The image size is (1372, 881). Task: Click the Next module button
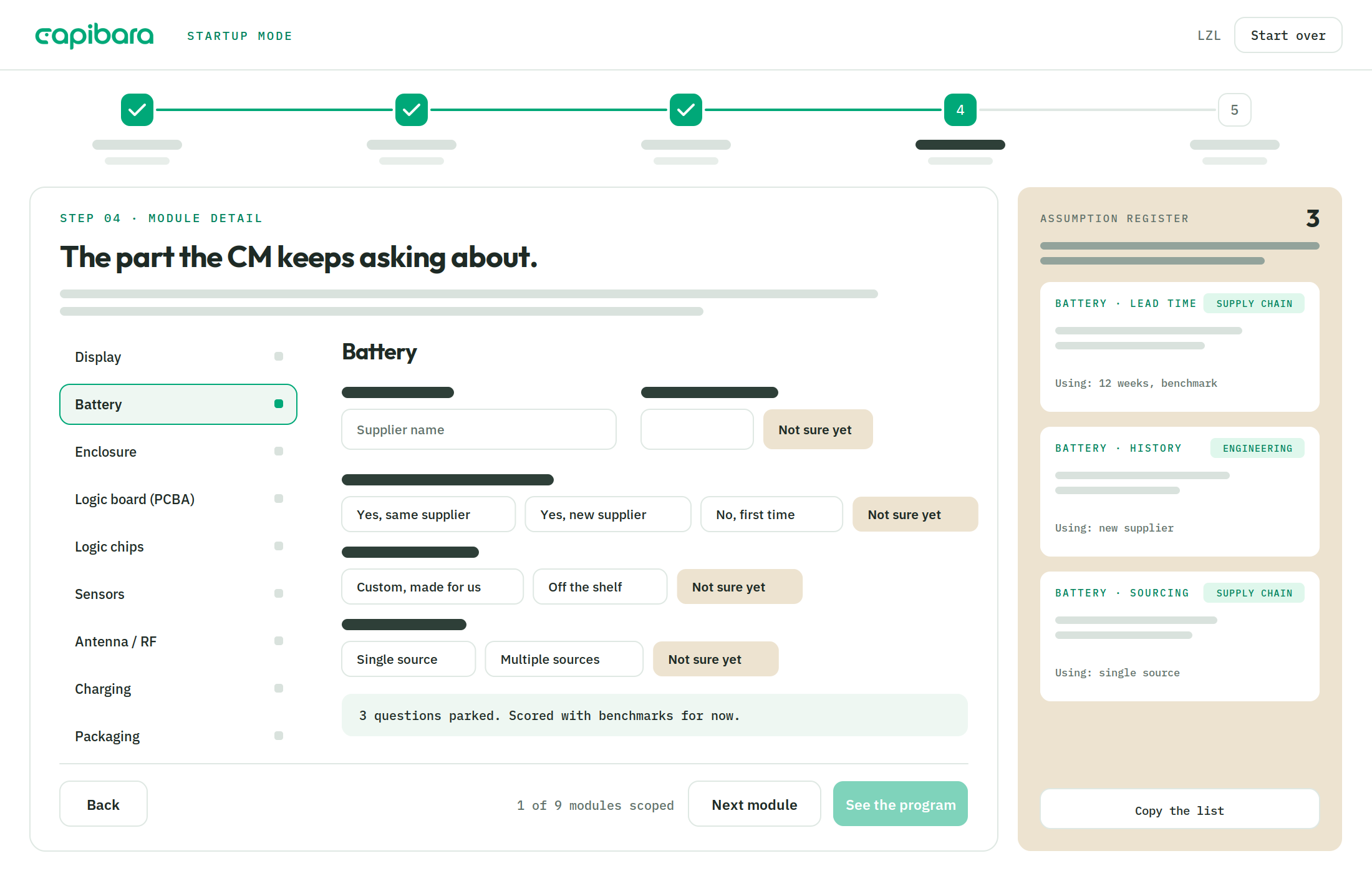[755, 804]
